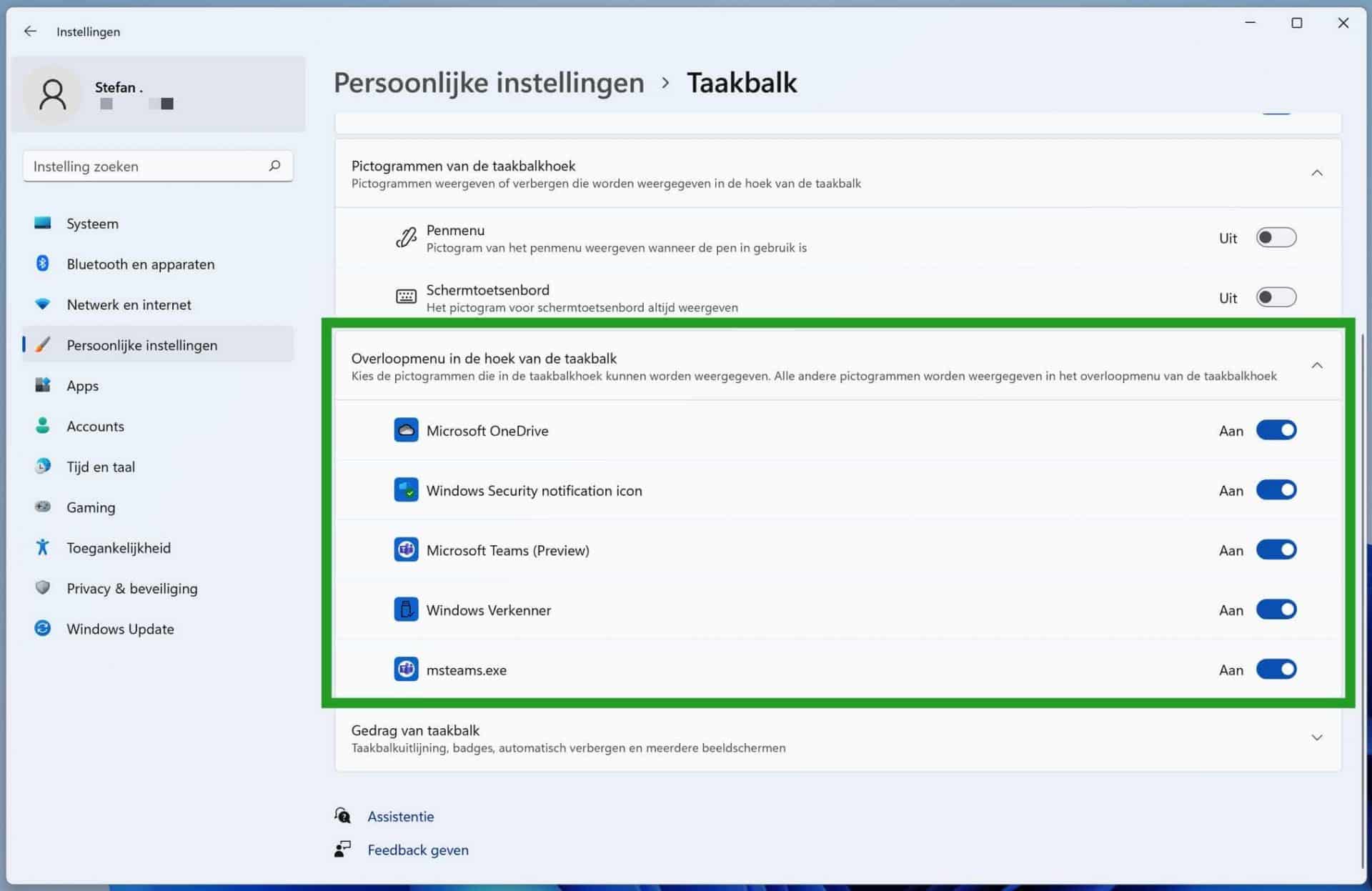Select Apps in the sidebar
Image resolution: width=1372 pixels, height=891 pixels.
pyautogui.click(x=81, y=385)
